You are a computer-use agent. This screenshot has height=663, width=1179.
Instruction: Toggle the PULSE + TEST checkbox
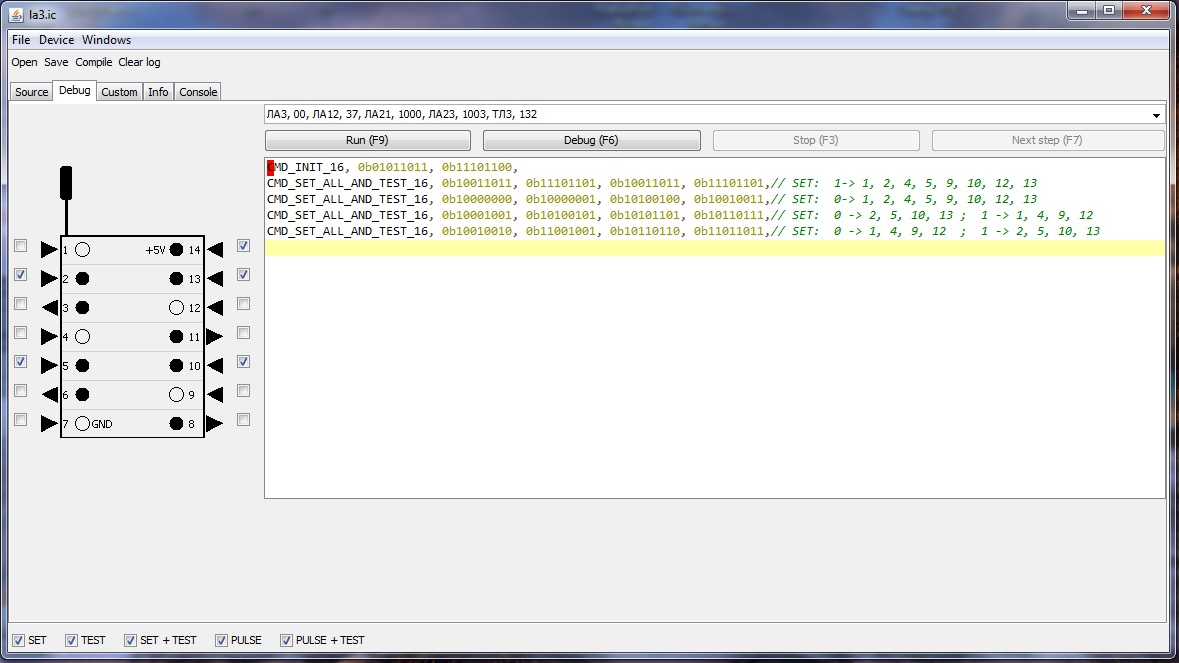click(x=287, y=640)
